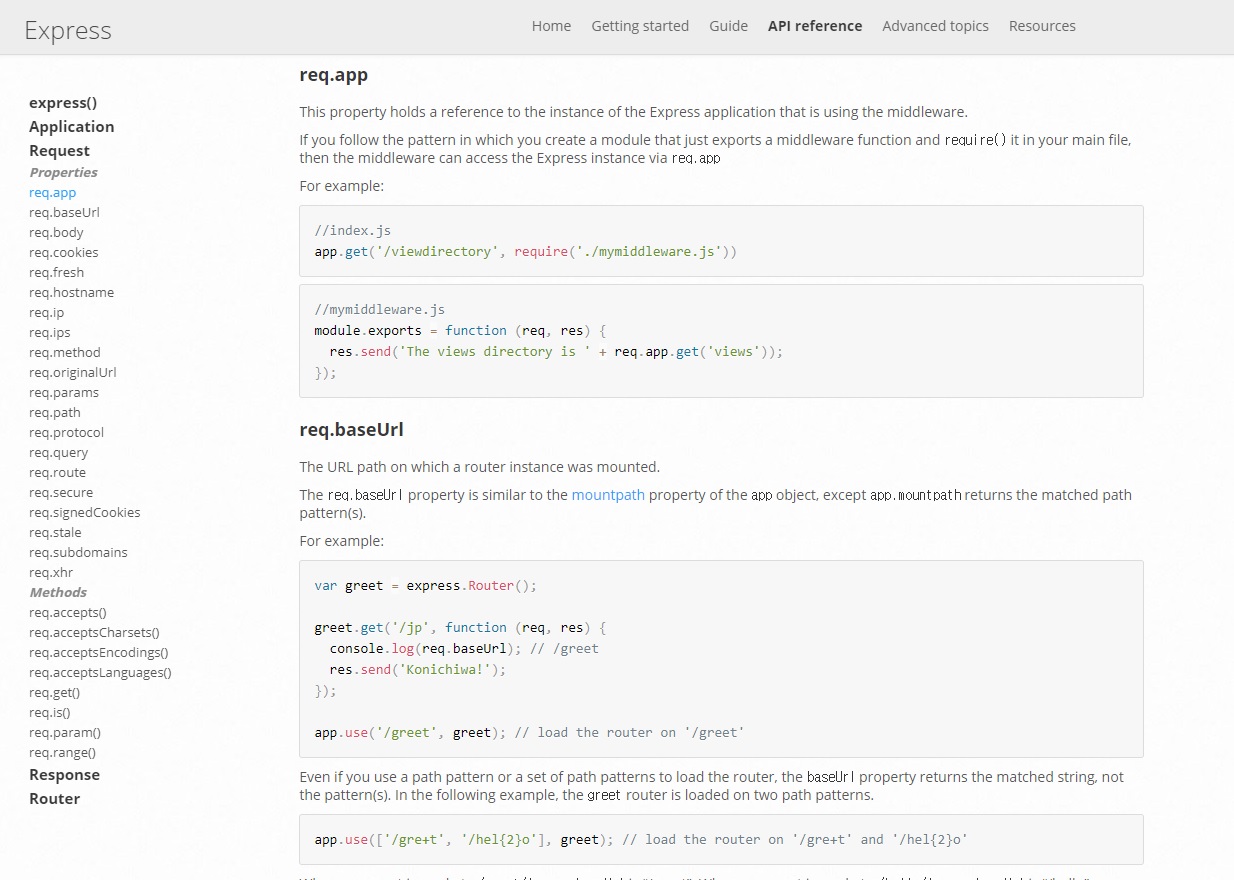The width and height of the screenshot is (1234, 880).
Task: Open req.acceptsLanguages() method
Action: [x=100, y=672]
